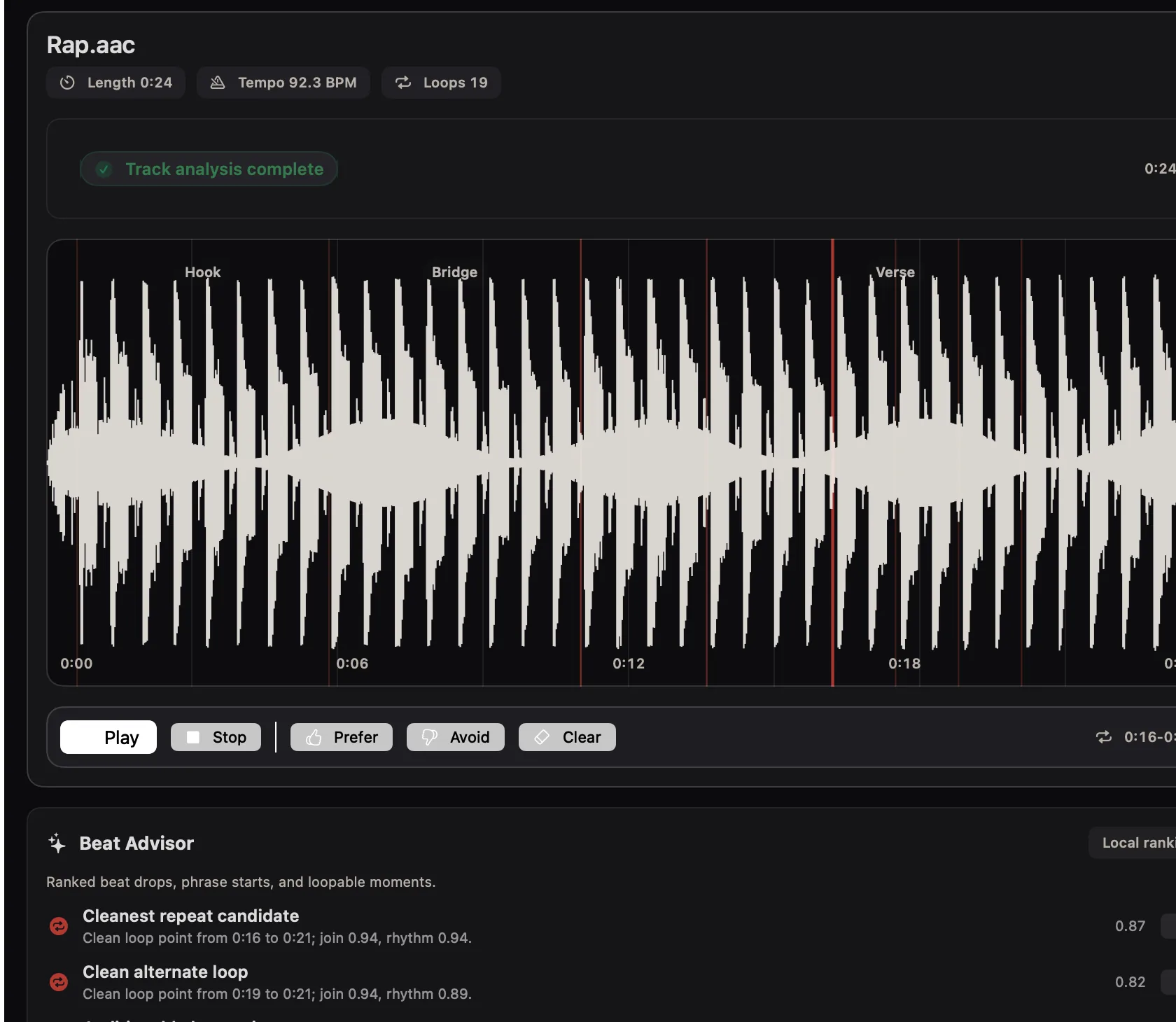Click the Local ranking badge

click(1134, 843)
